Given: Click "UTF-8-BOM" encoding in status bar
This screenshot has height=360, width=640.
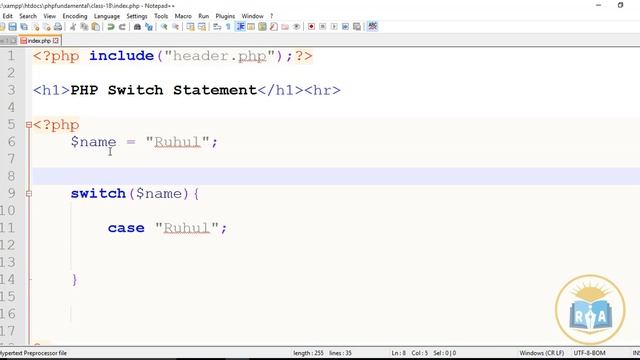Looking at the screenshot, I should tap(589, 353).
